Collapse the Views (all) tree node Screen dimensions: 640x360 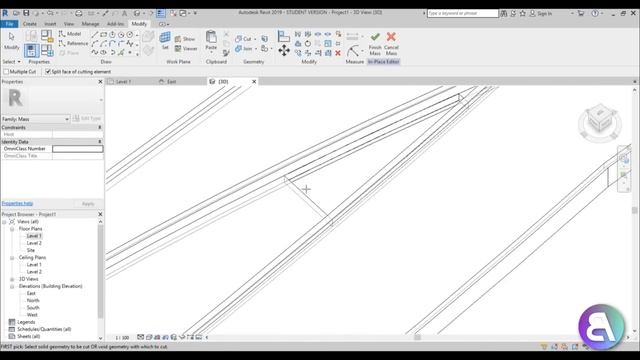click(4, 222)
